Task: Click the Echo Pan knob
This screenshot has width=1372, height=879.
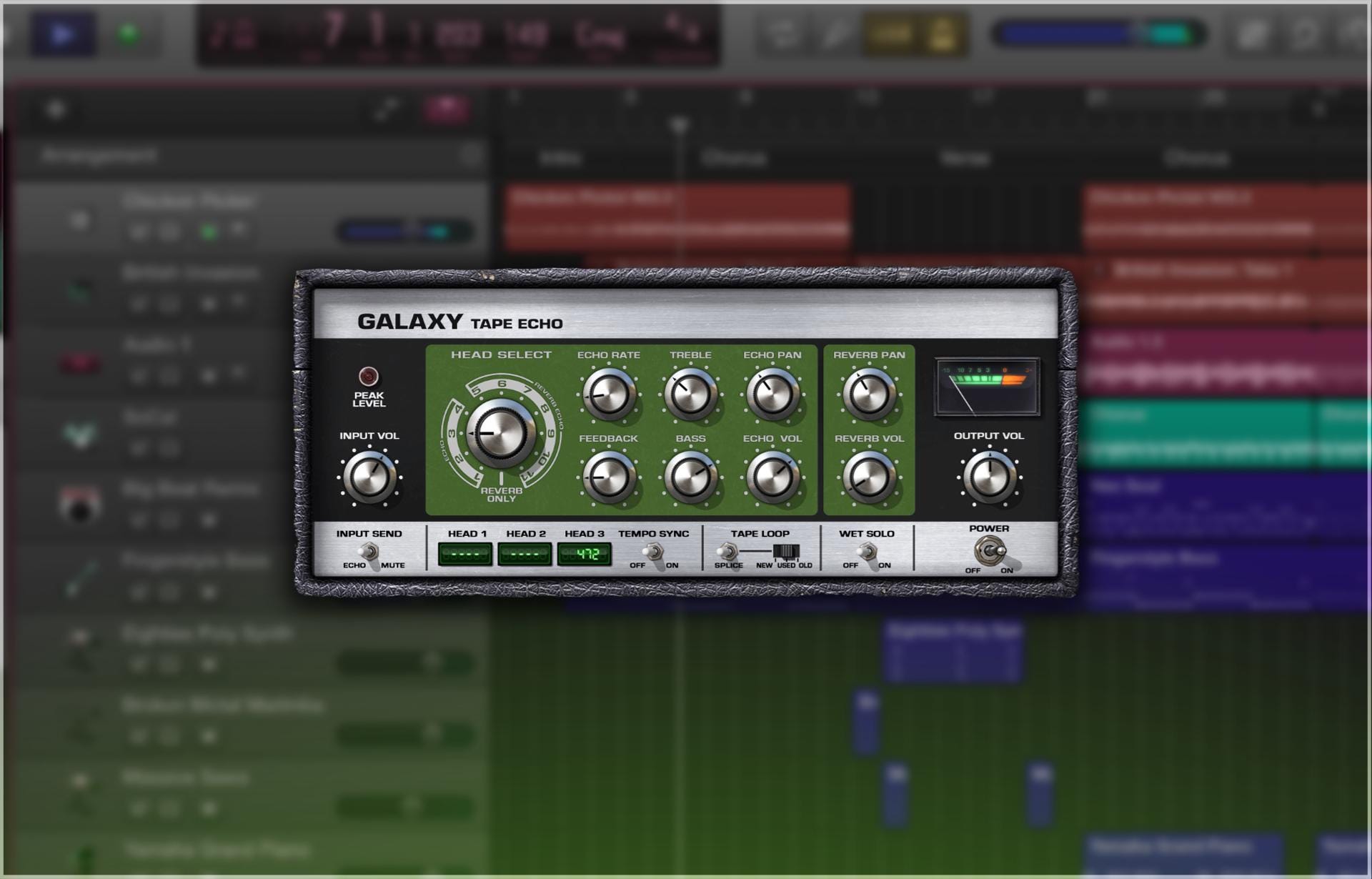Action: 772,394
